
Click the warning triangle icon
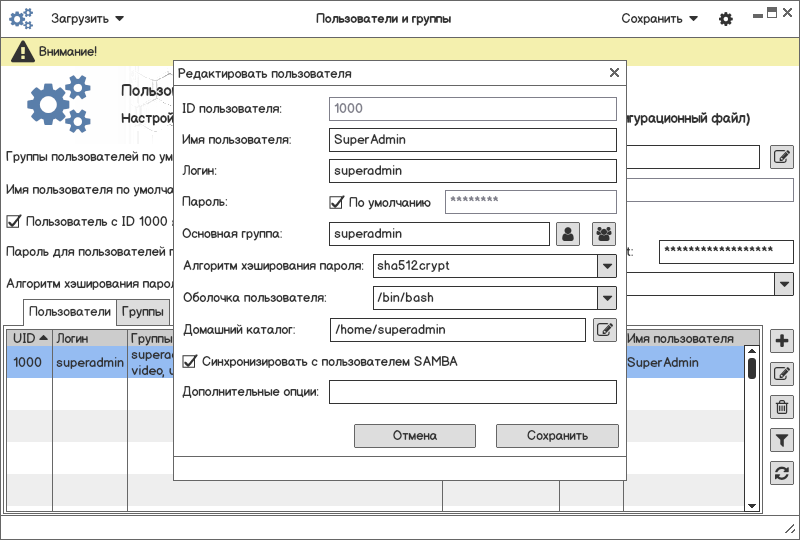(22, 52)
